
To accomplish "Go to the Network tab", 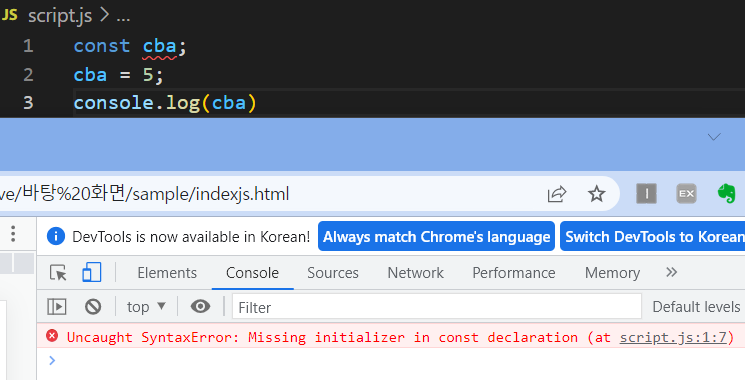I will click(x=415, y=273).
